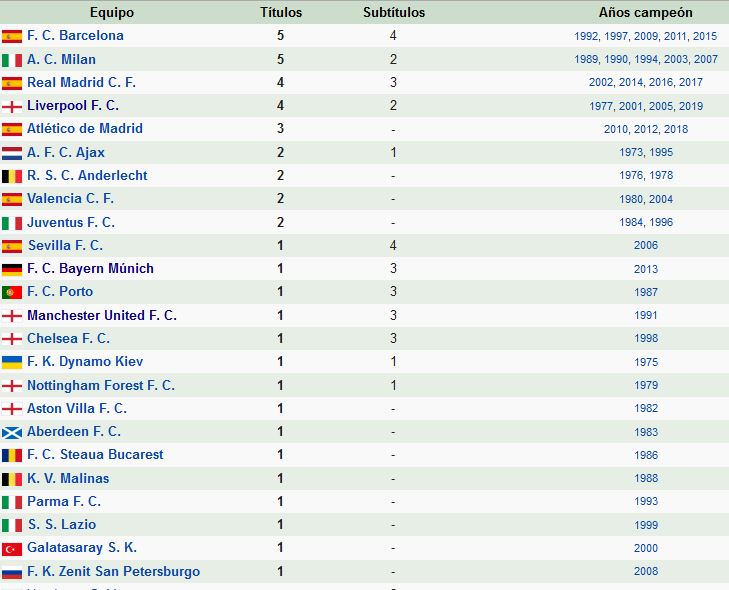
Task: Open the F. C. Barcelona team link
Action: [75, 35]
